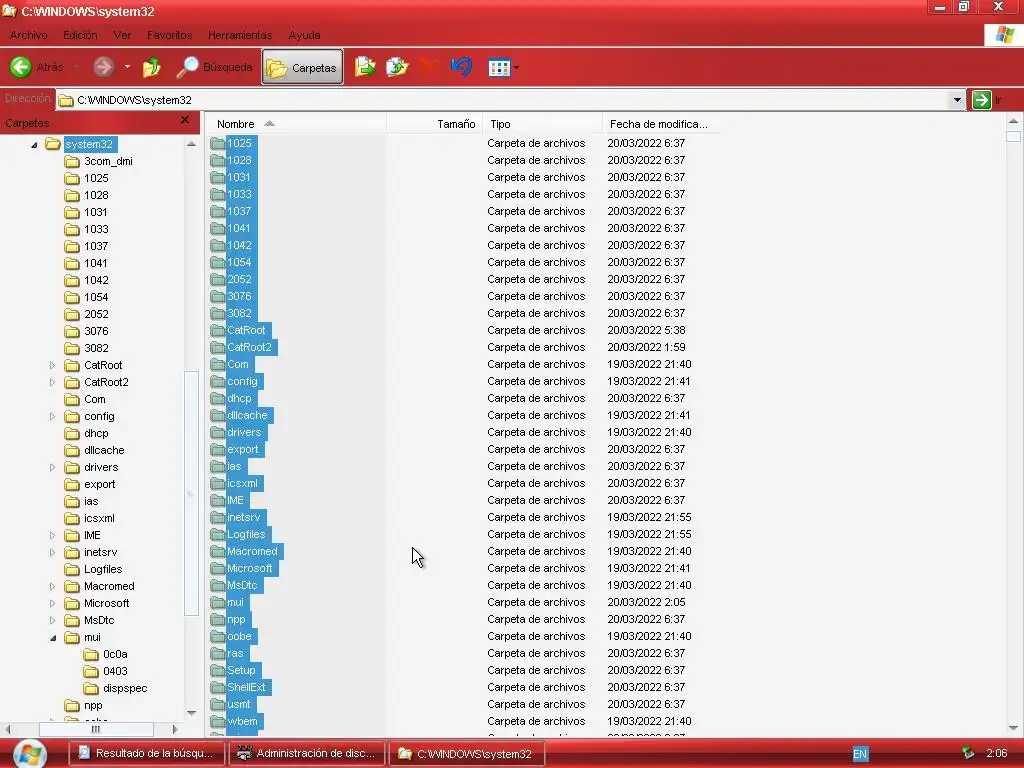Open the Windows Start button
The image size is (1024, 768).
tap(29, 753)
